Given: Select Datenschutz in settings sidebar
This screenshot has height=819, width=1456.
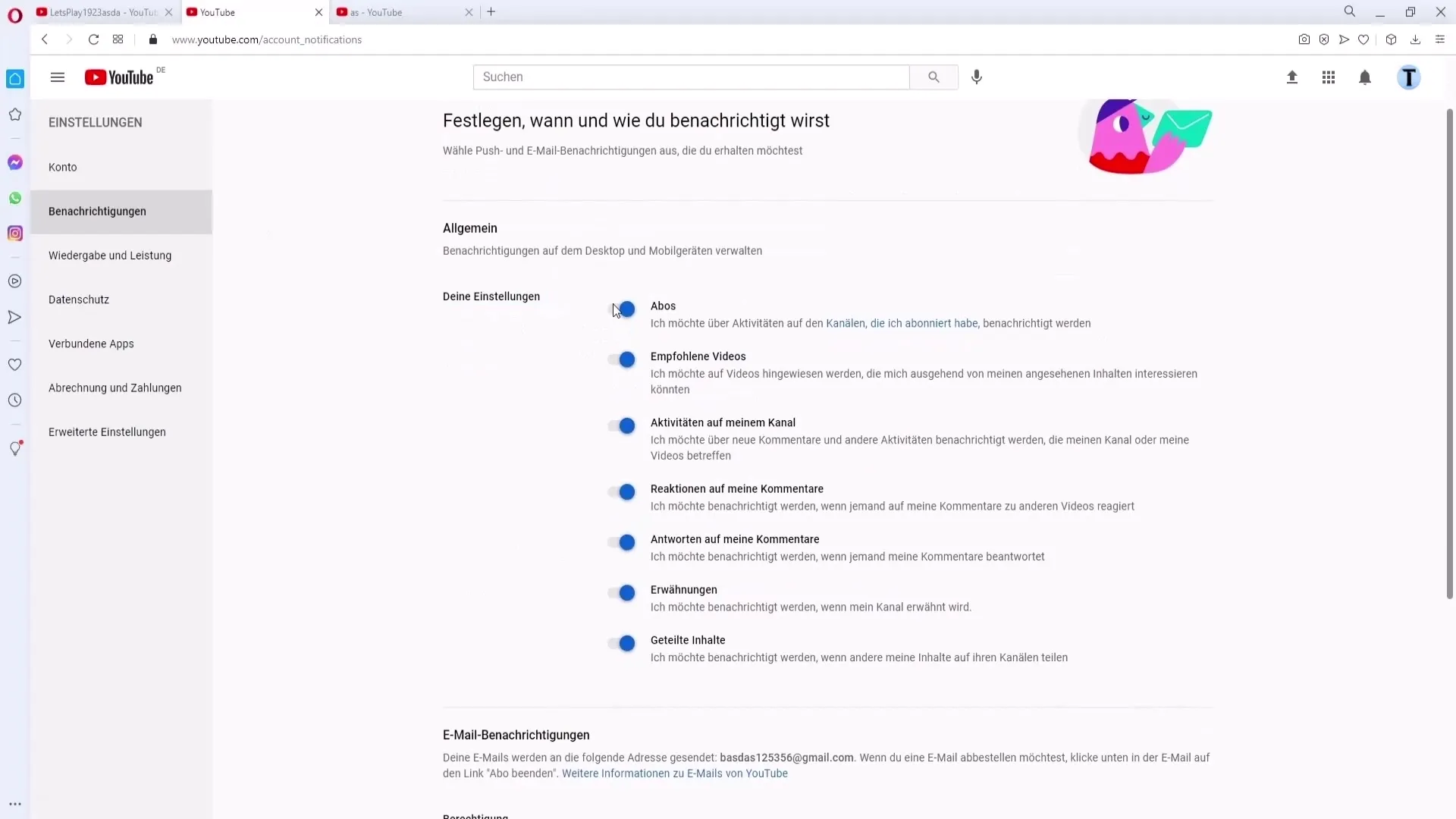Looking at the screenshot, I should point(79,300).
